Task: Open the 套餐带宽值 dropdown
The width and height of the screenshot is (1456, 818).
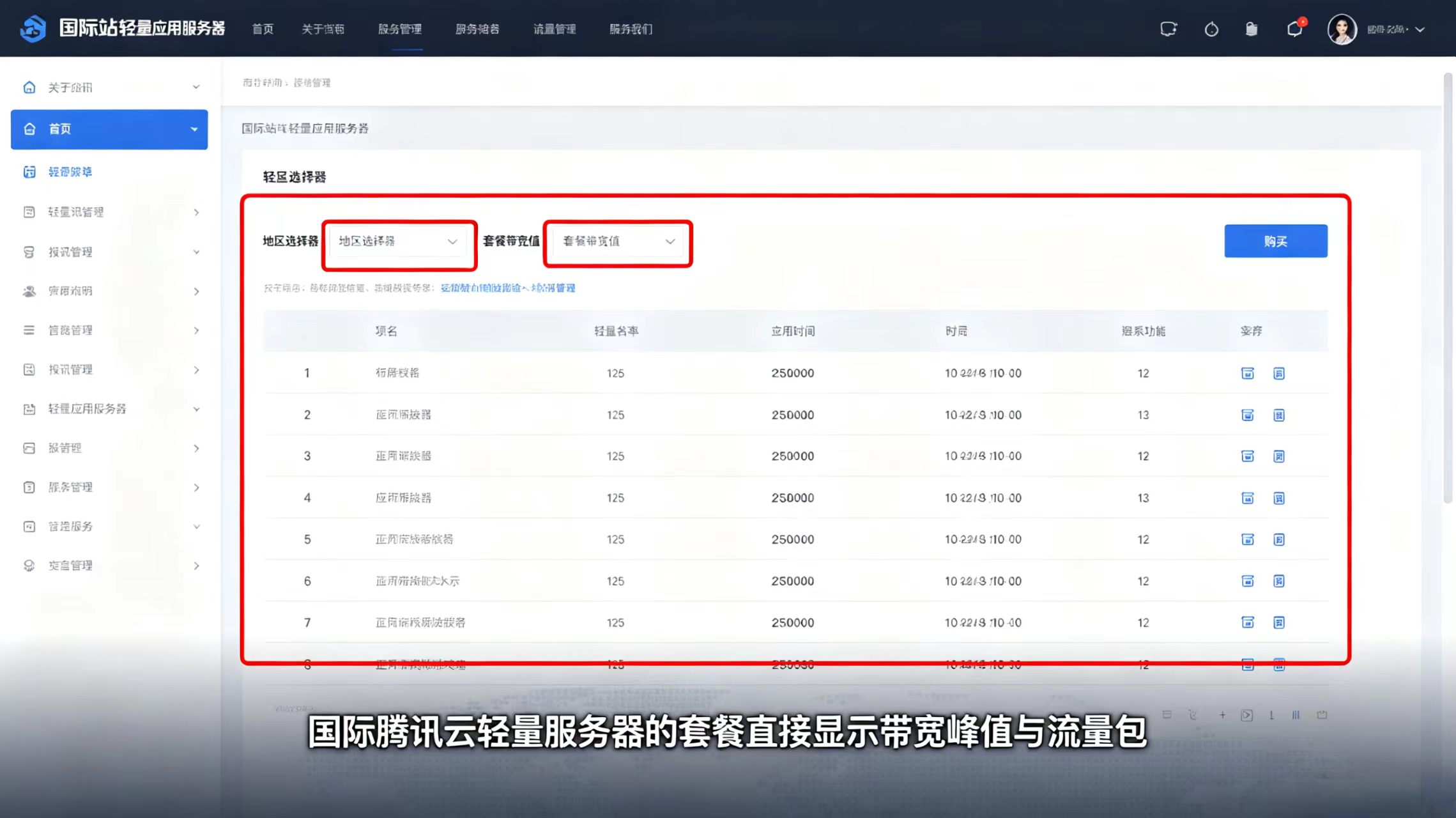Action: point(618,242)
